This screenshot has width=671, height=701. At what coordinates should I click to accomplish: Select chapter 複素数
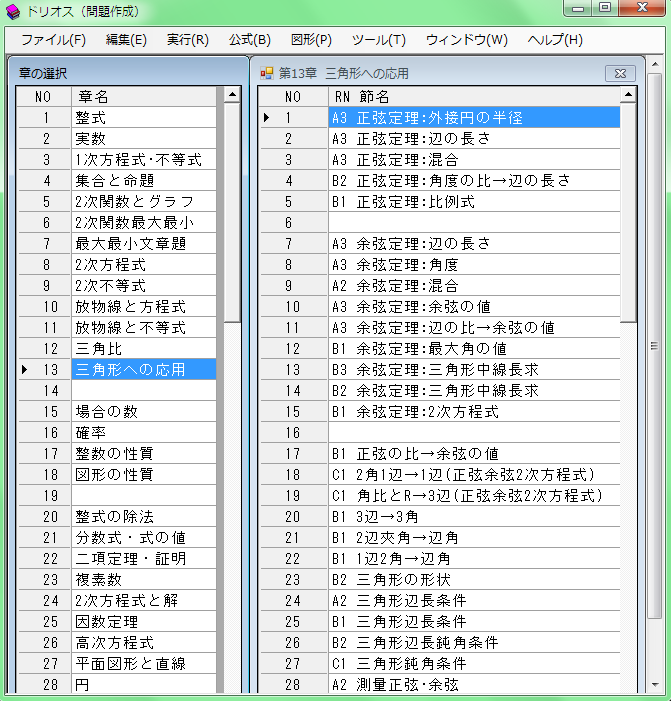(x=143, y=580)
